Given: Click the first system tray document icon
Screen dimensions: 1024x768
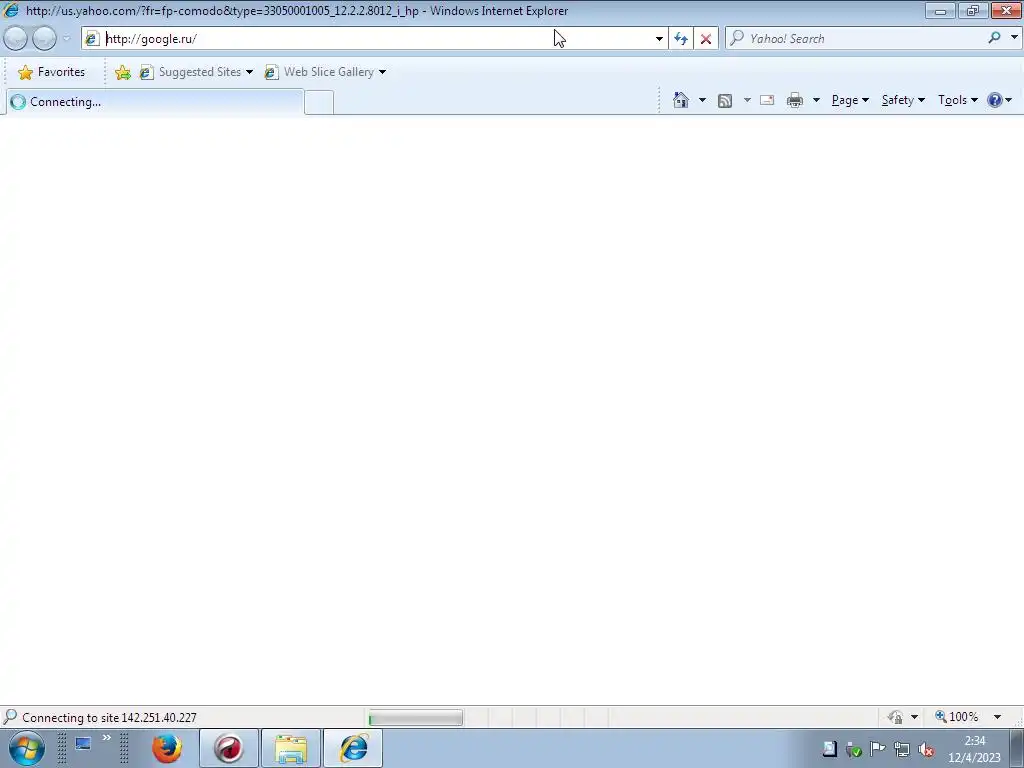Looking at the screenshot, I should point(829,749).
